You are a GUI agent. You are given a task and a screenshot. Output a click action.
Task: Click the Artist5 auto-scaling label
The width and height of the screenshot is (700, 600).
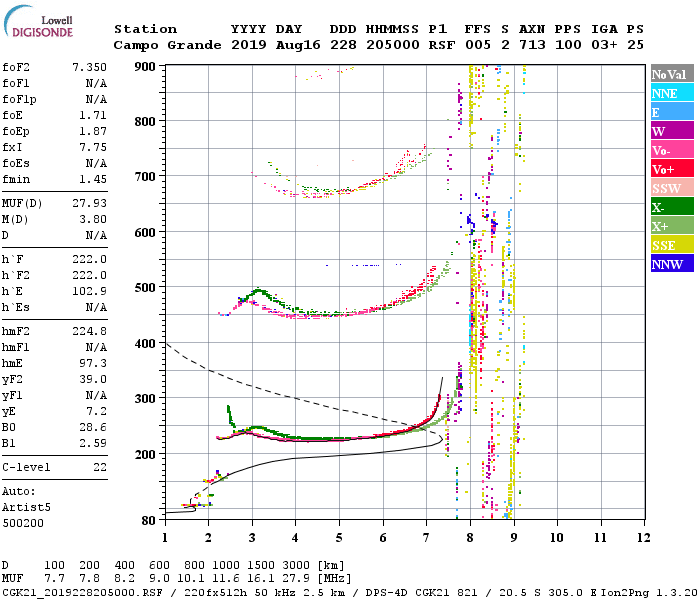click(26, 508)
